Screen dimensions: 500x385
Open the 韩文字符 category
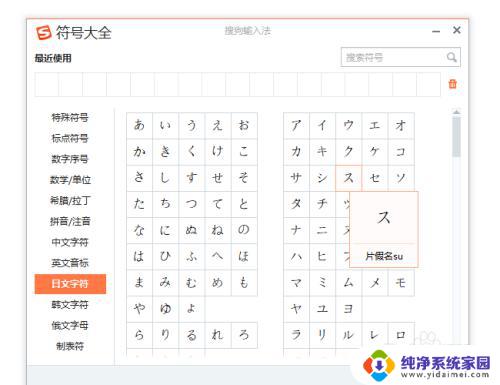70,304
